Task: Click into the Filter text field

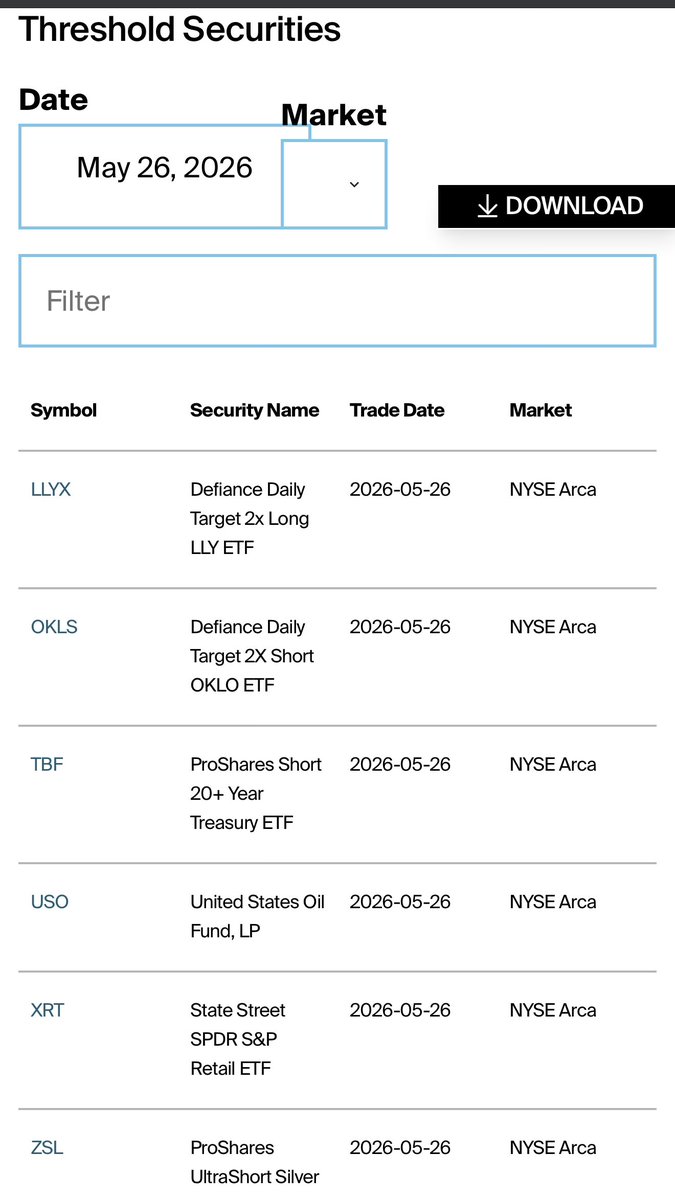Action: coord(337,301)
